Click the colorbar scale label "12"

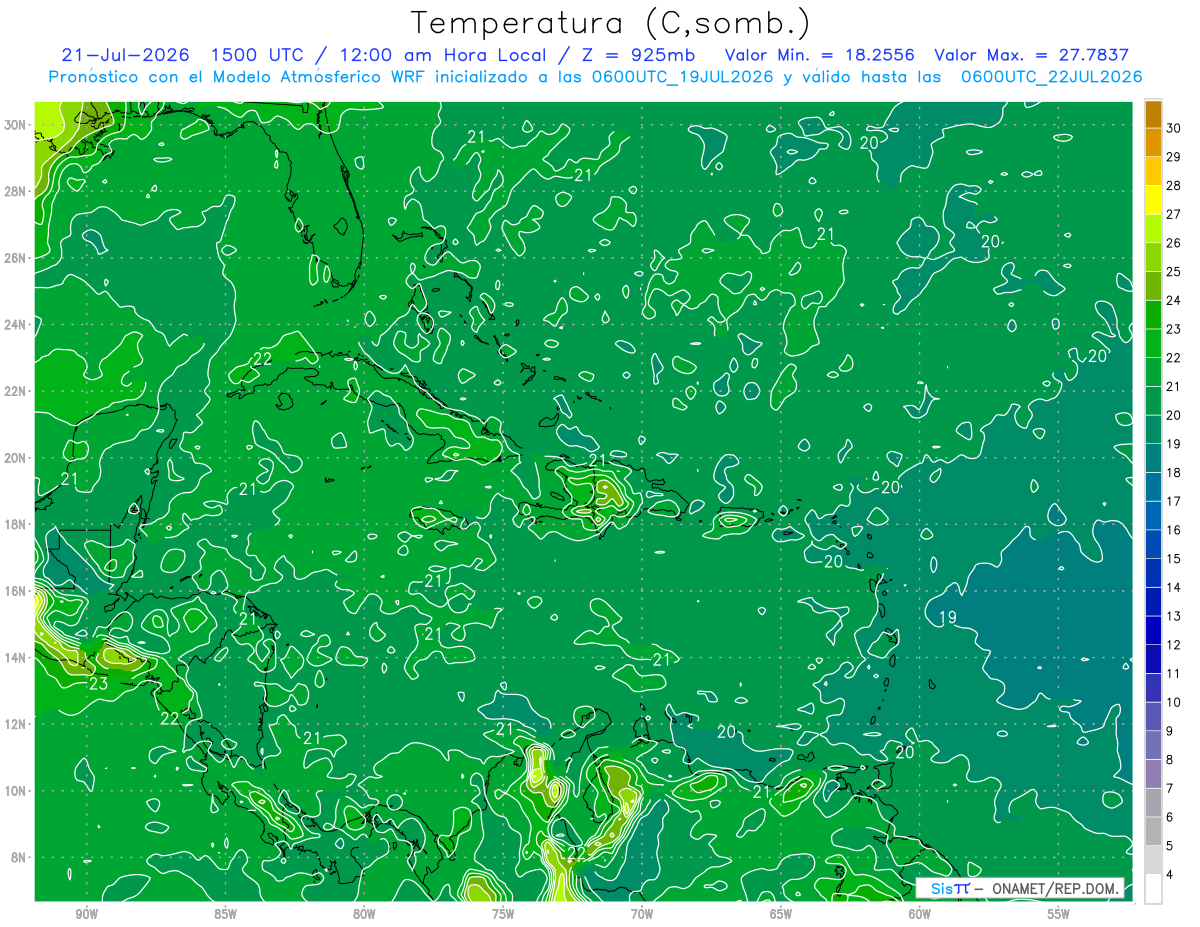coord(1174,645)
